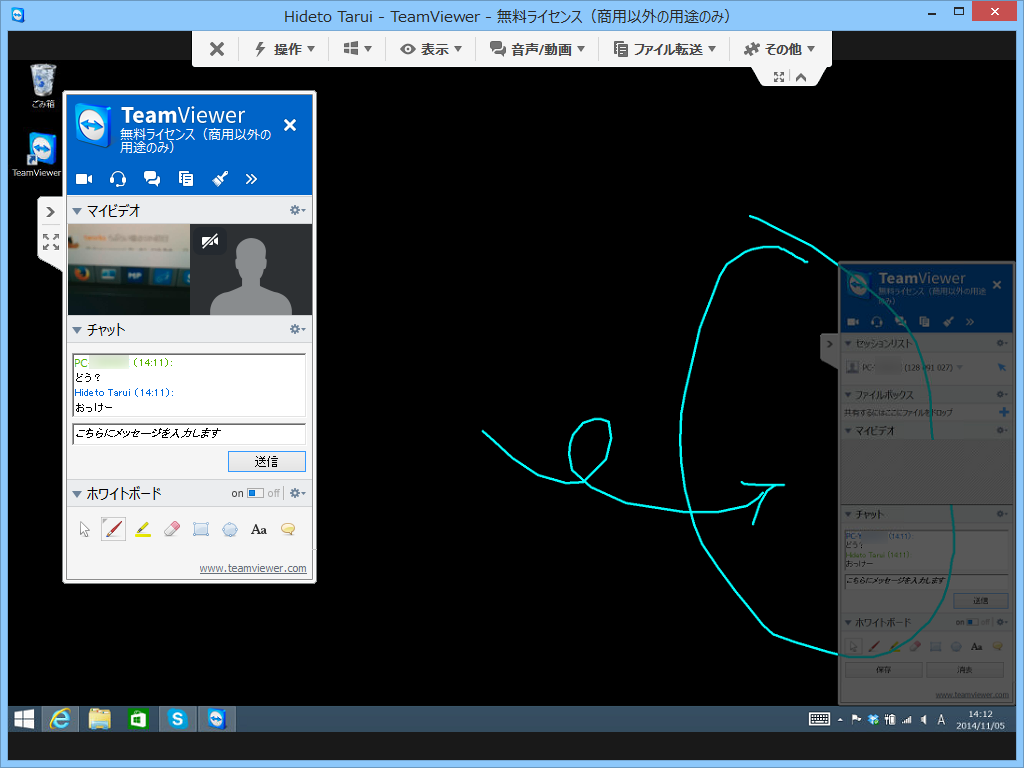Collapse セッションリスト in the faded panel
The width and height of the screenshot is (1024, 768).
point(848,344)
